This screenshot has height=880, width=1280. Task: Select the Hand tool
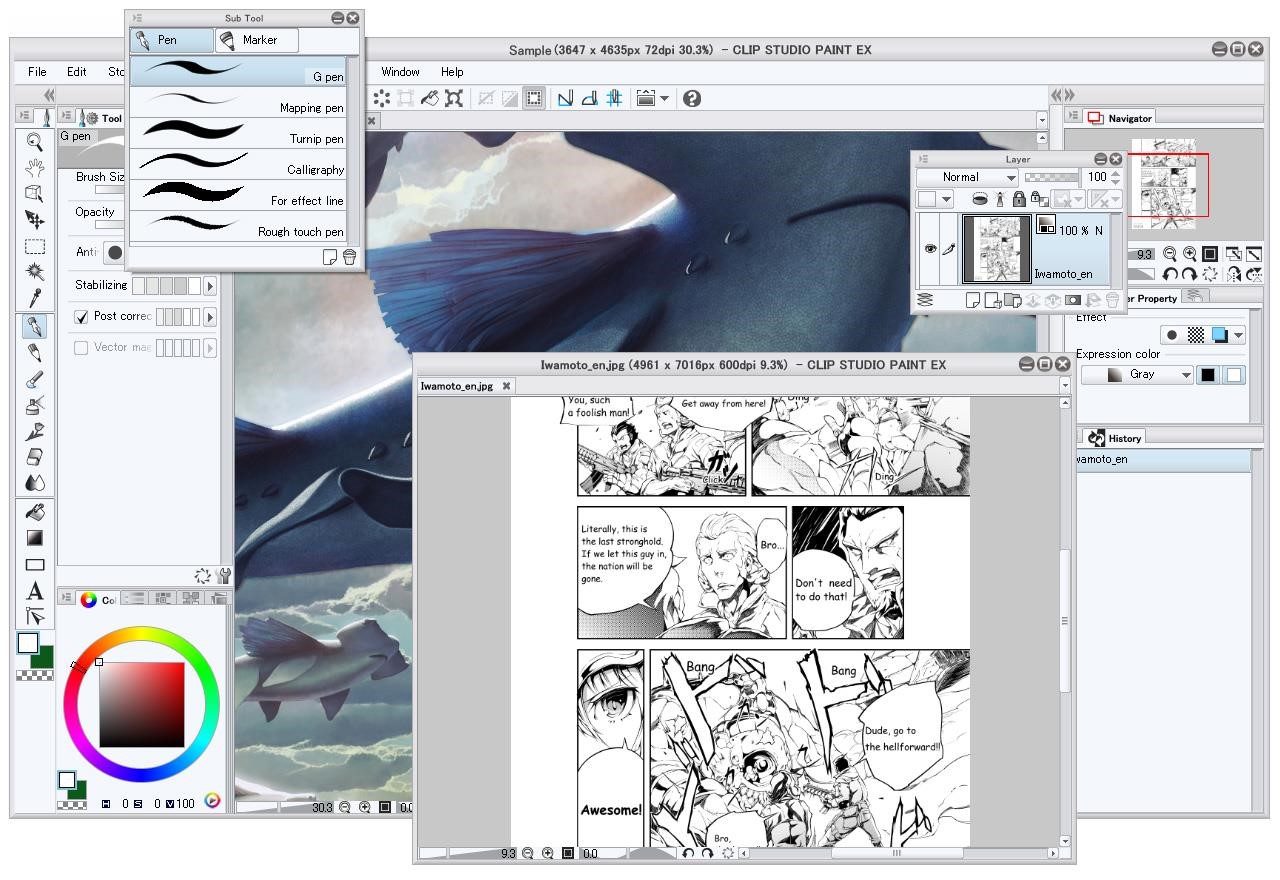pos(33,169)
